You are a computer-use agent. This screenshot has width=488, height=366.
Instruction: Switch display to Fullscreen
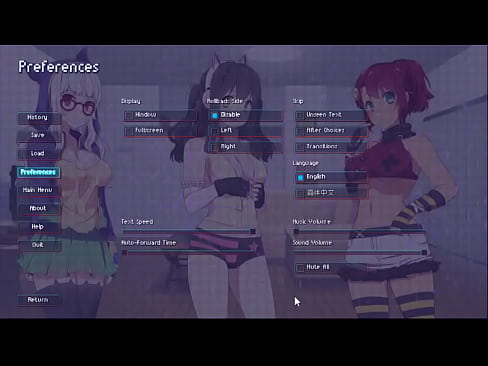160,131
